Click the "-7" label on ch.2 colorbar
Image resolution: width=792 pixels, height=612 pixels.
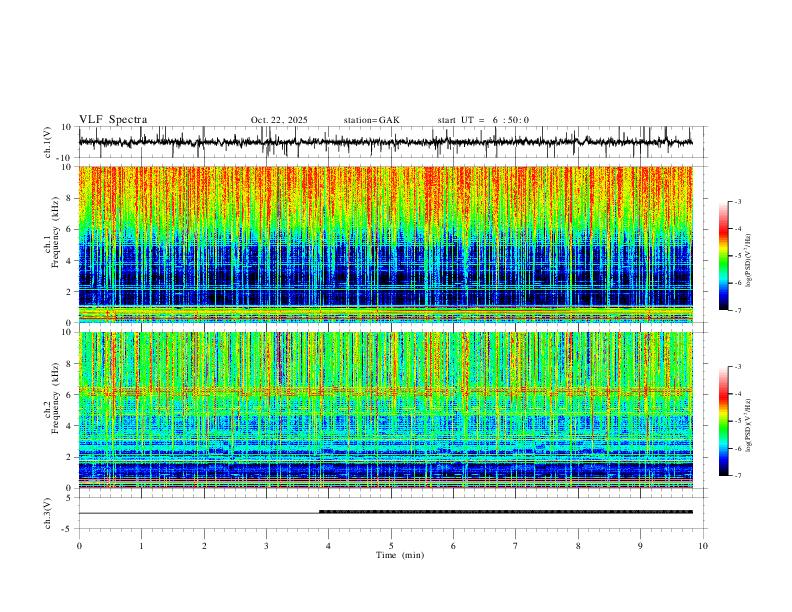[x=738, y=476]
